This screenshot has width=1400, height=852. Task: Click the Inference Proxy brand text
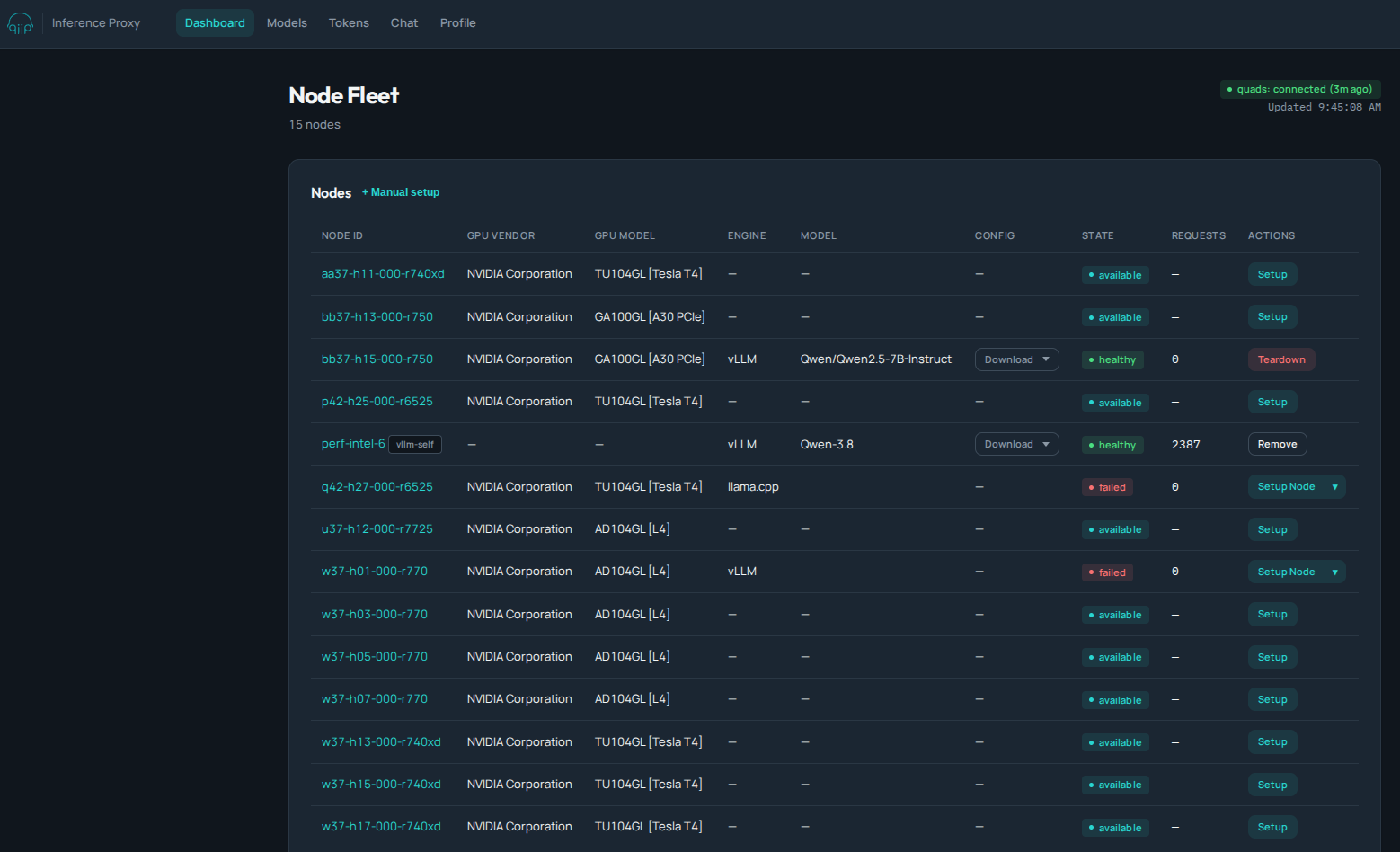click(96, 23)
